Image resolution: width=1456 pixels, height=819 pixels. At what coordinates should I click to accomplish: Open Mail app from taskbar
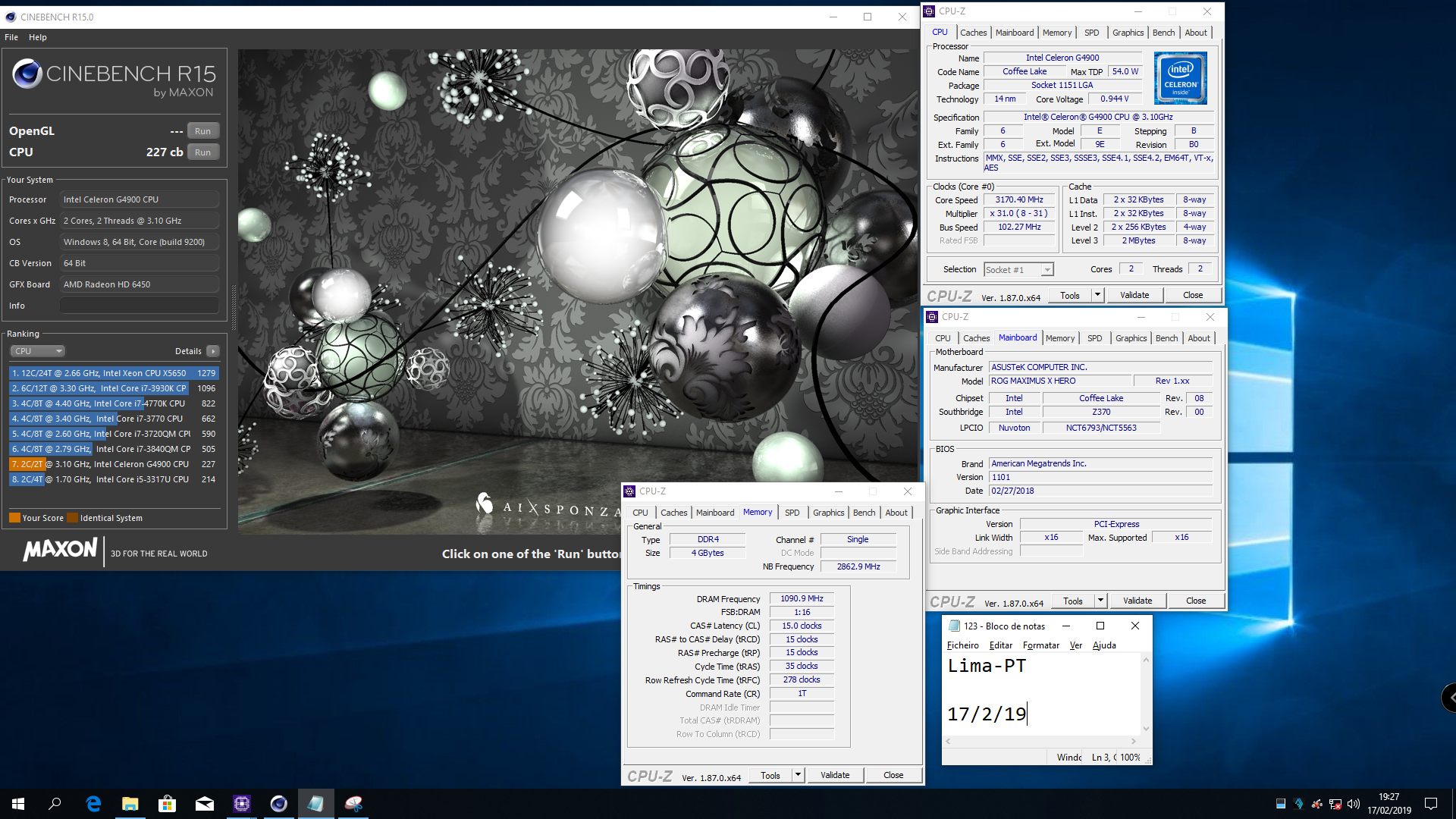point(205,804)
